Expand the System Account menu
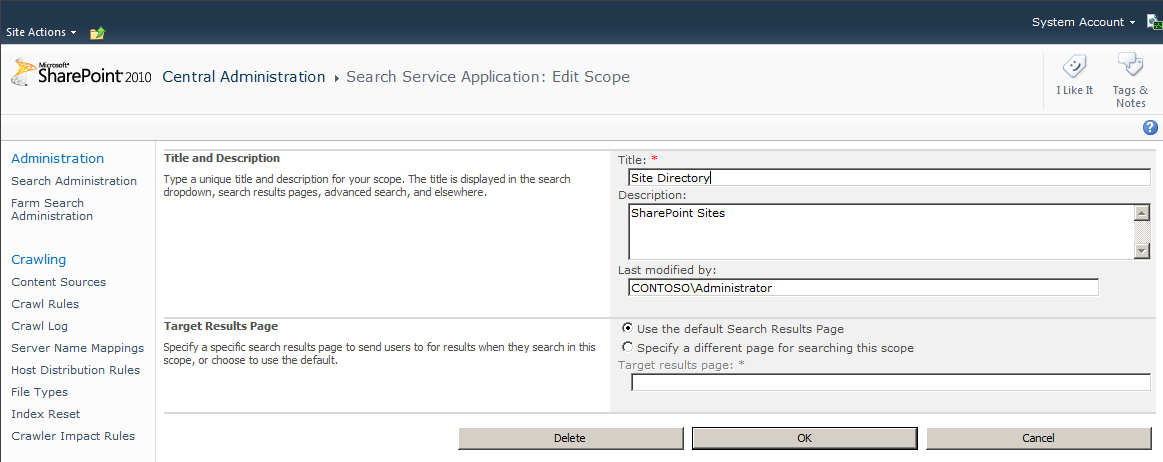This screenshot has height=462, width=1163. click(1083, 22)
